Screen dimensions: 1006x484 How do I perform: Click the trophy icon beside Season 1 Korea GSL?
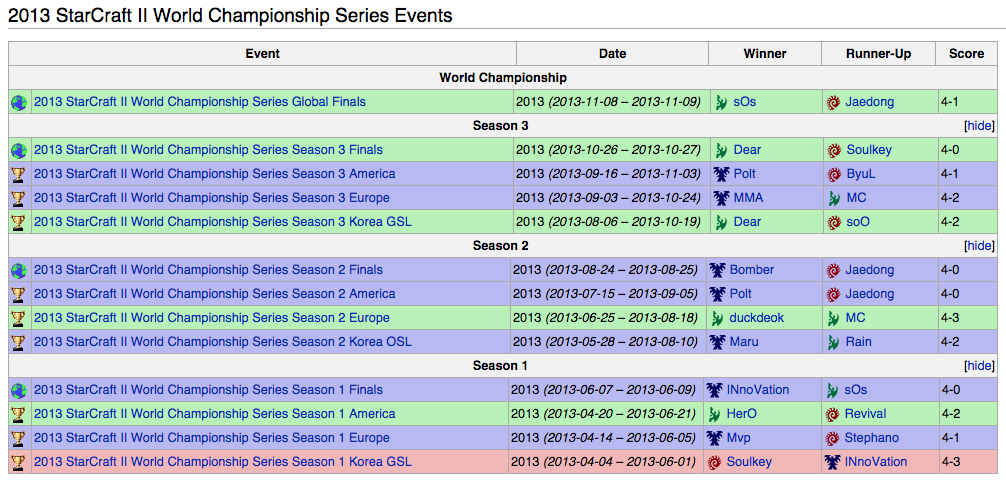tap(19, 462)
